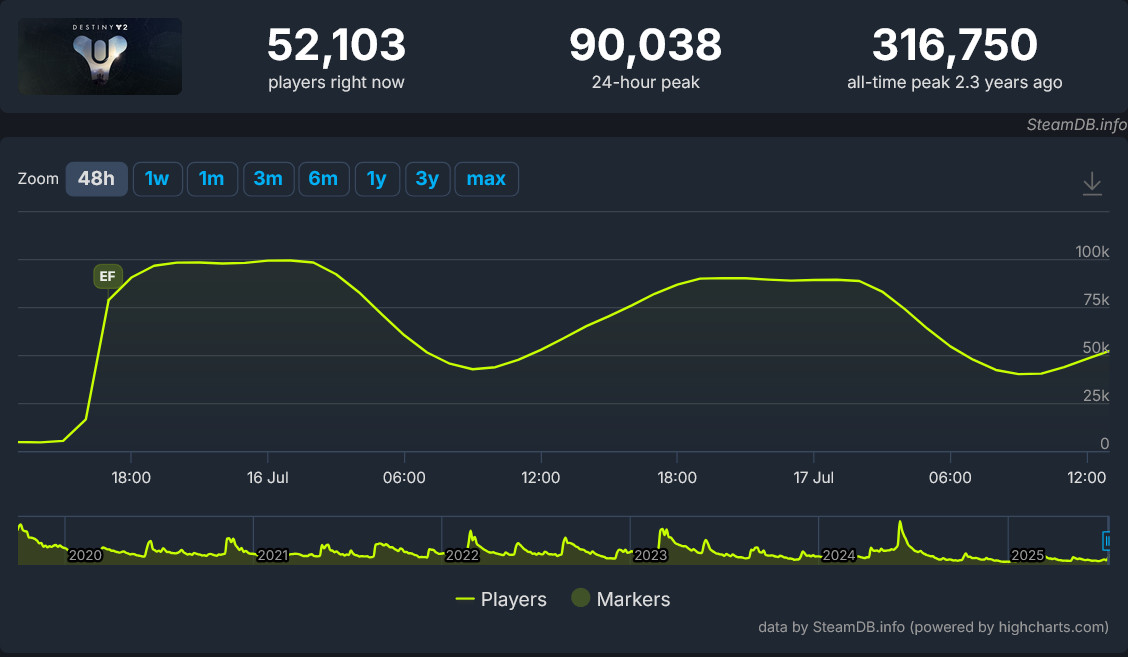Screen dimensions: 1128x657
Task: Click the 16 Jul axis label
Action: pos(268,478)
